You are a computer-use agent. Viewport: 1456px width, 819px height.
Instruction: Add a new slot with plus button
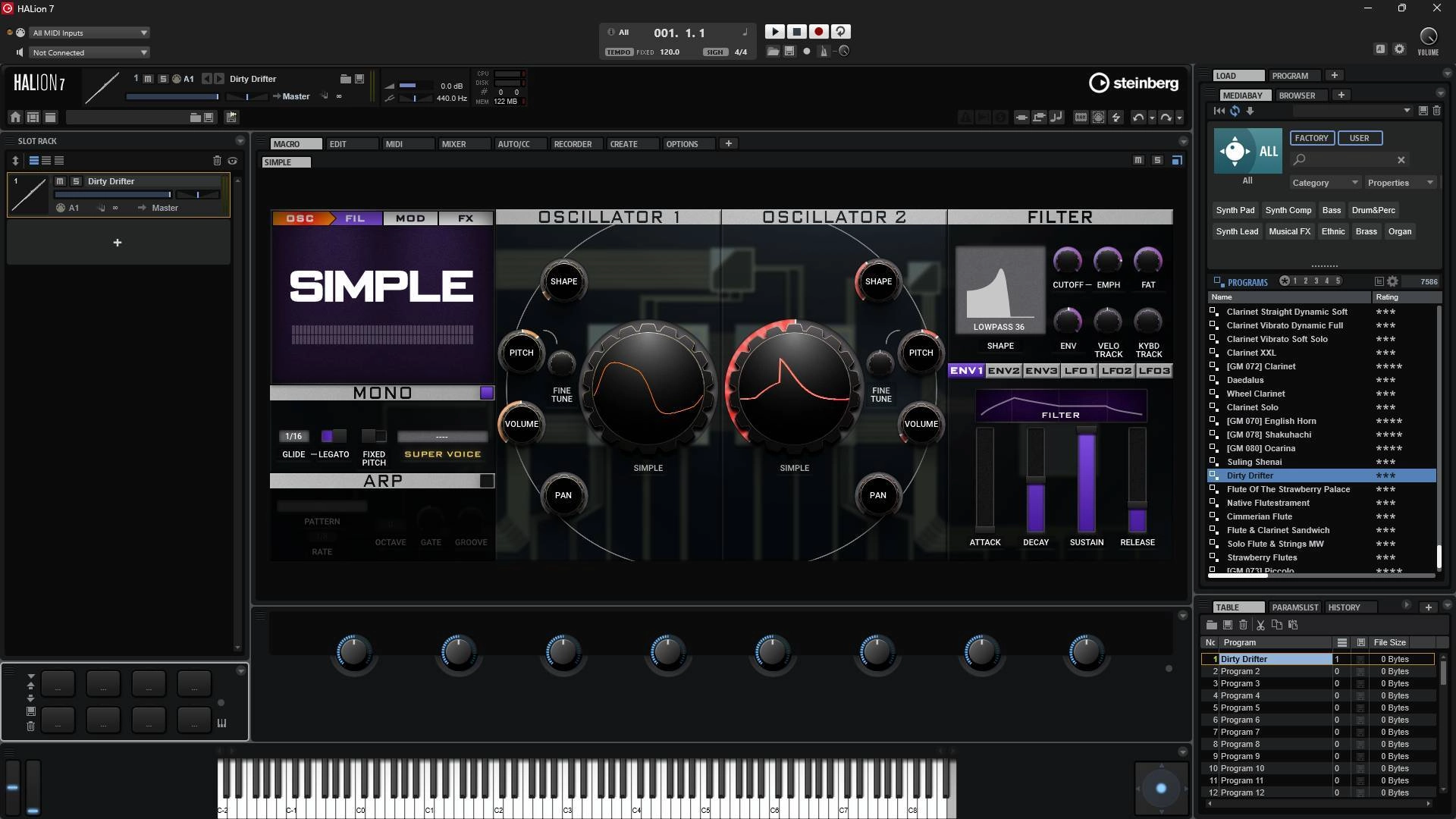pyautogui.click(x=118, y=243)
